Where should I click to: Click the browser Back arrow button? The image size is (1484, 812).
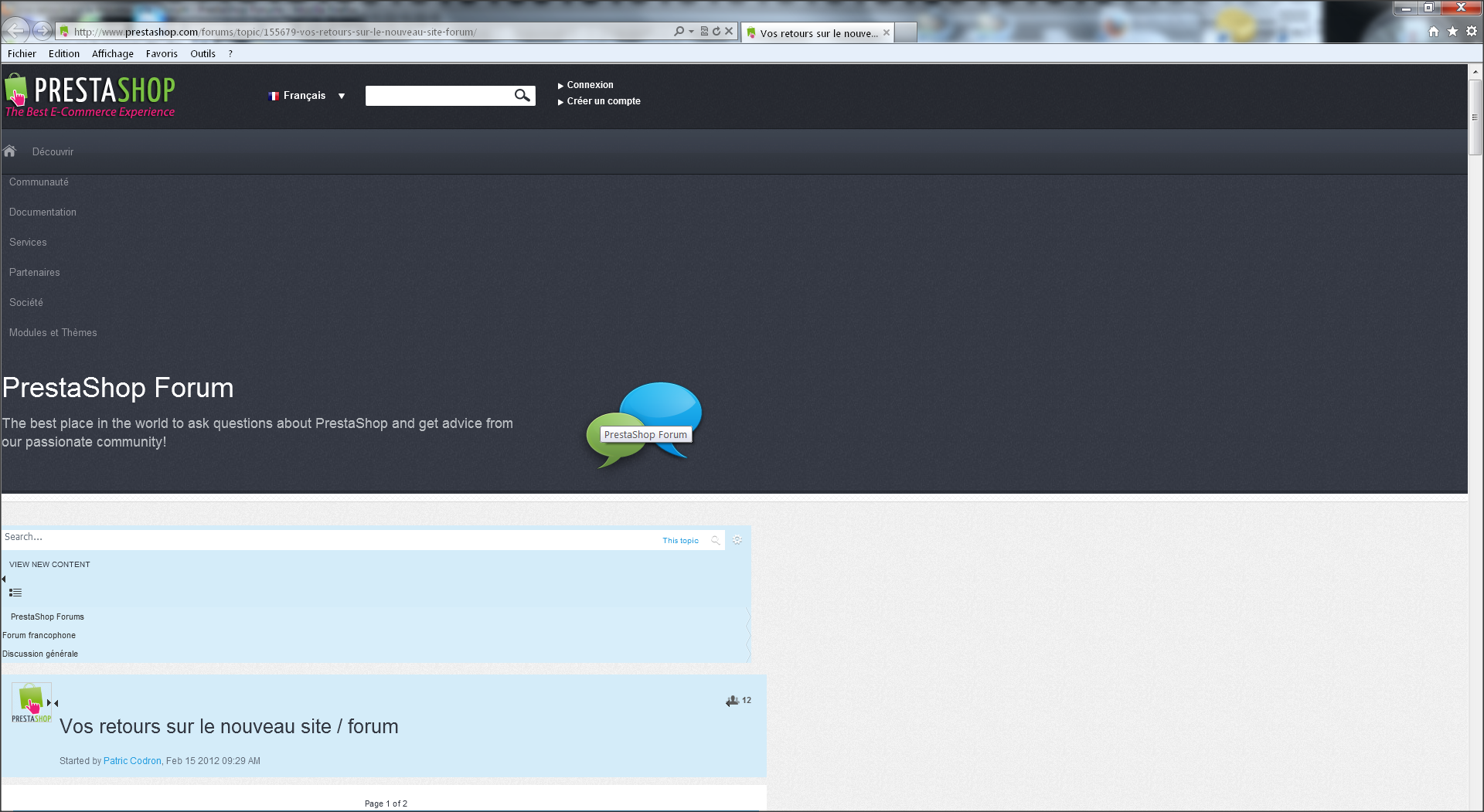15,31
